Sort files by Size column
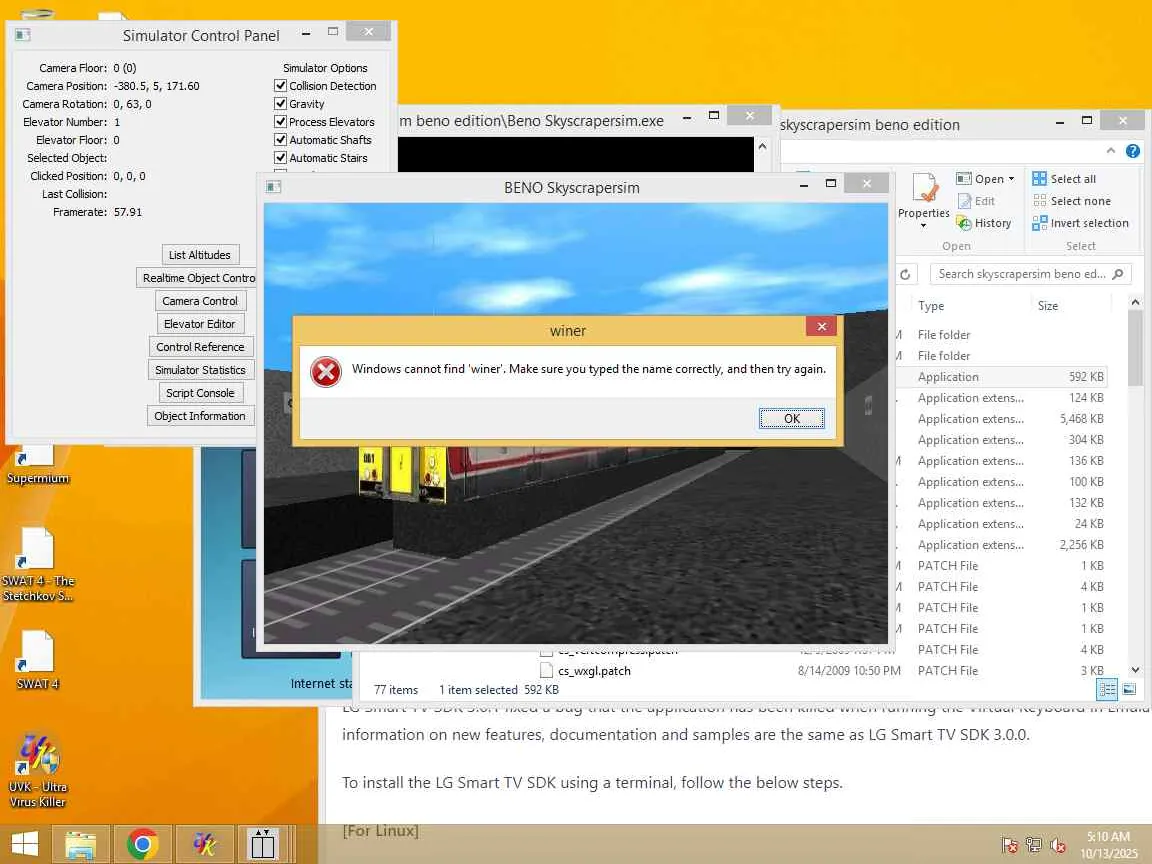The width and height of the screenshot is (1152, 864). 1048,306
